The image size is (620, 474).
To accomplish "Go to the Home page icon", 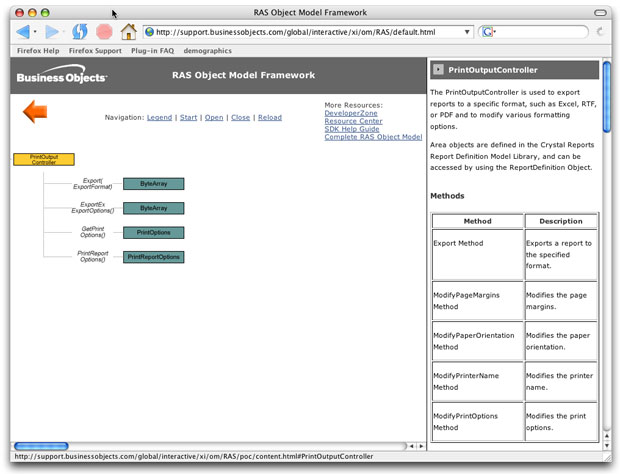I will point(129,32).
